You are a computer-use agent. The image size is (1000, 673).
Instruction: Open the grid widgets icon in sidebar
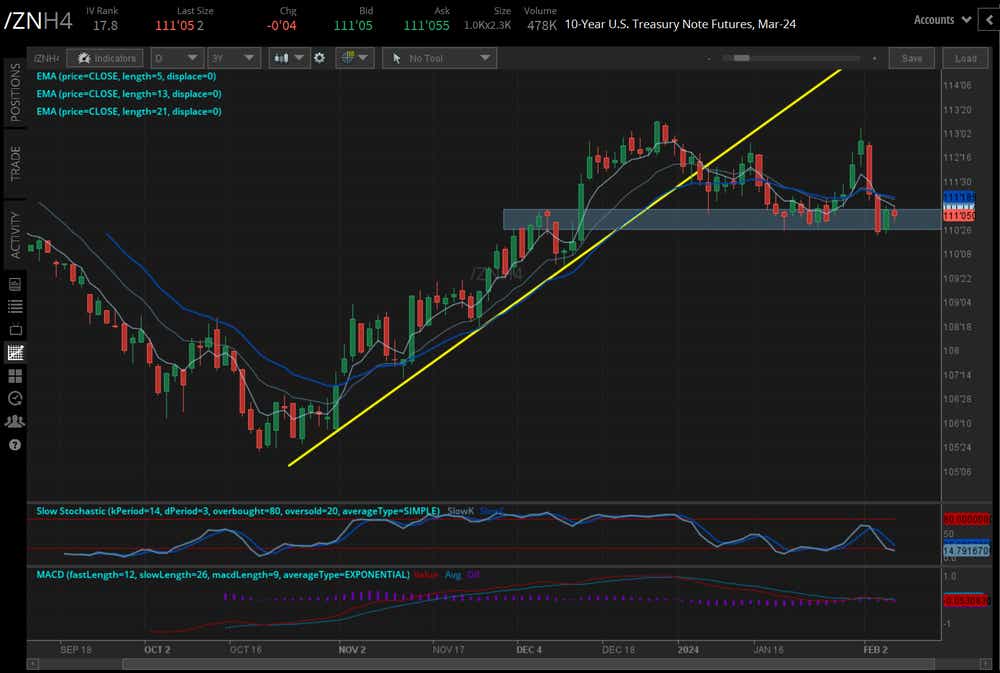(x=14, y=375)
